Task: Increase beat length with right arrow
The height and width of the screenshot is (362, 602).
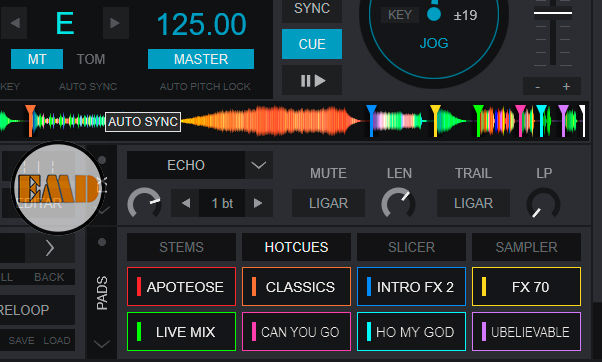Action: tap(258, 203)
